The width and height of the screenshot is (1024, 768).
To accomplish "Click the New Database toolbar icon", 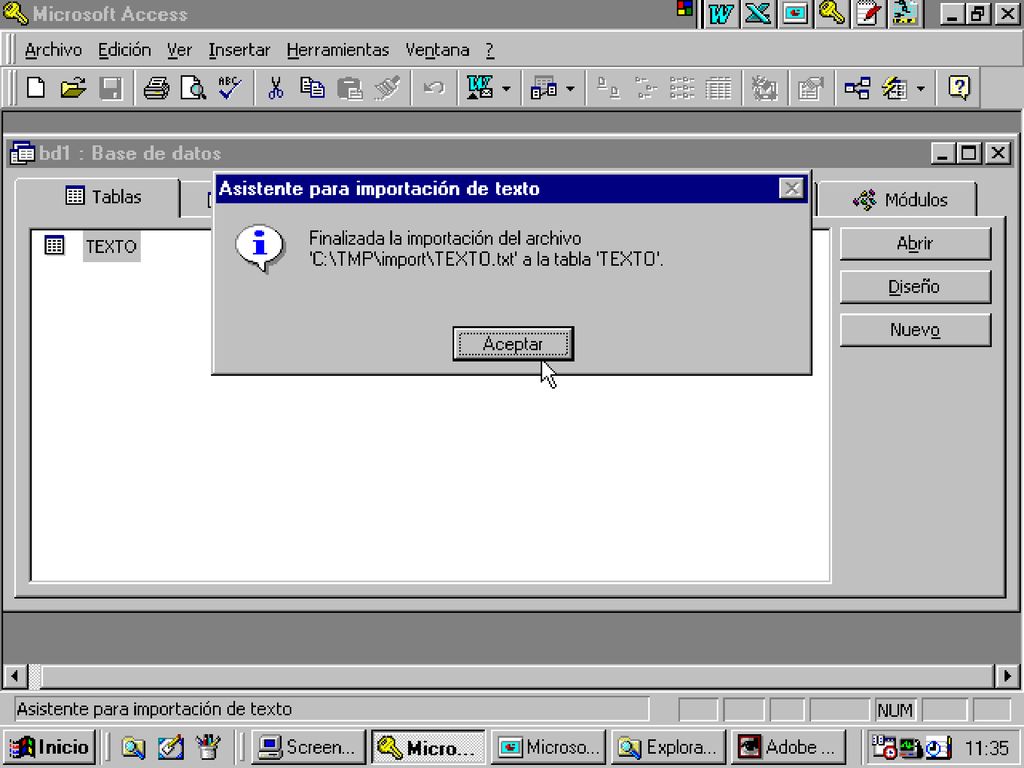I will click(37, 88).
